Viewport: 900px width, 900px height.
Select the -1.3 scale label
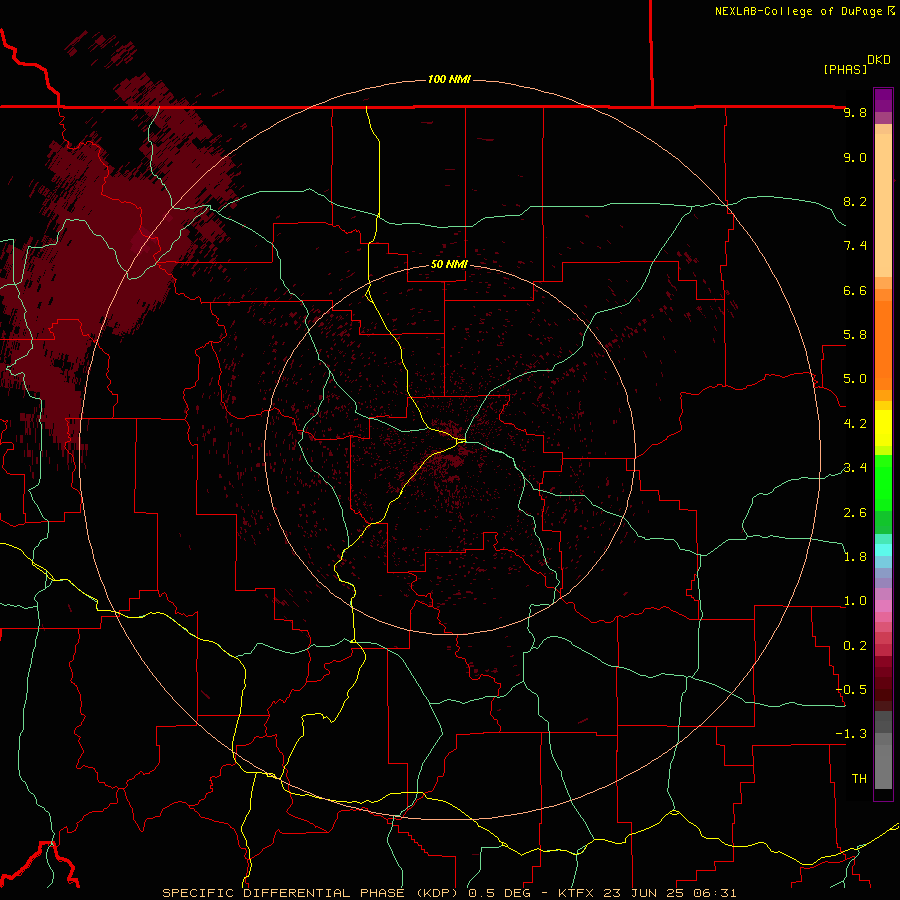851,734
